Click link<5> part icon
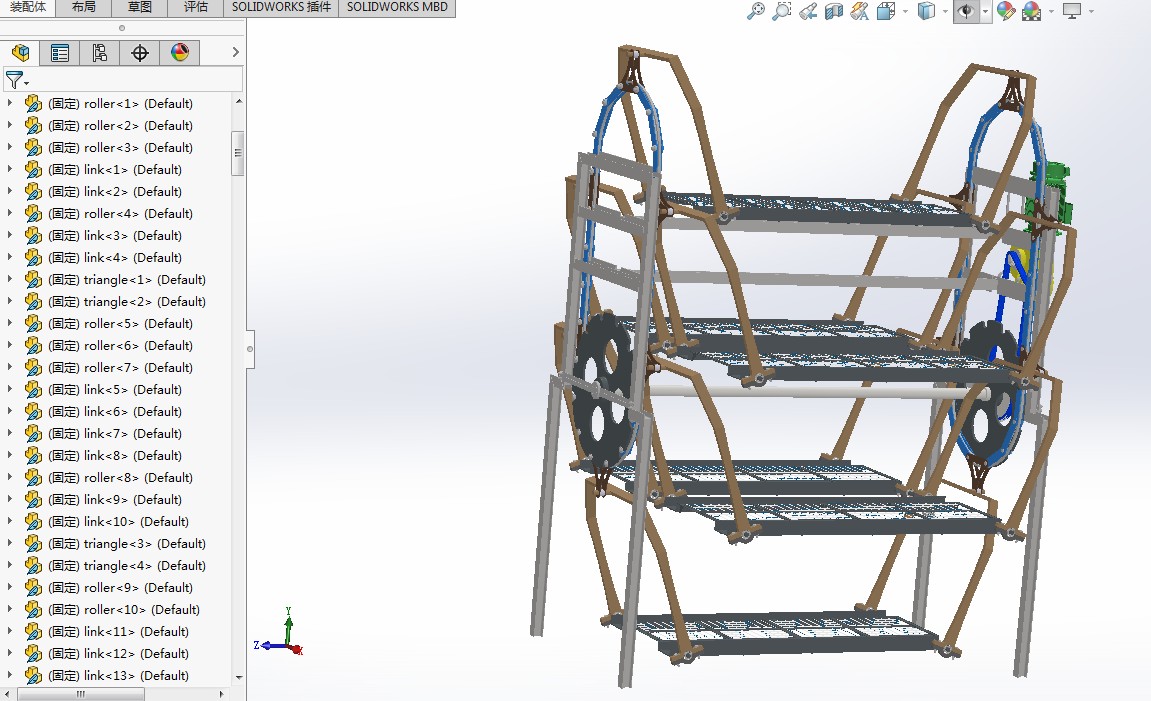 pos(33,390)
